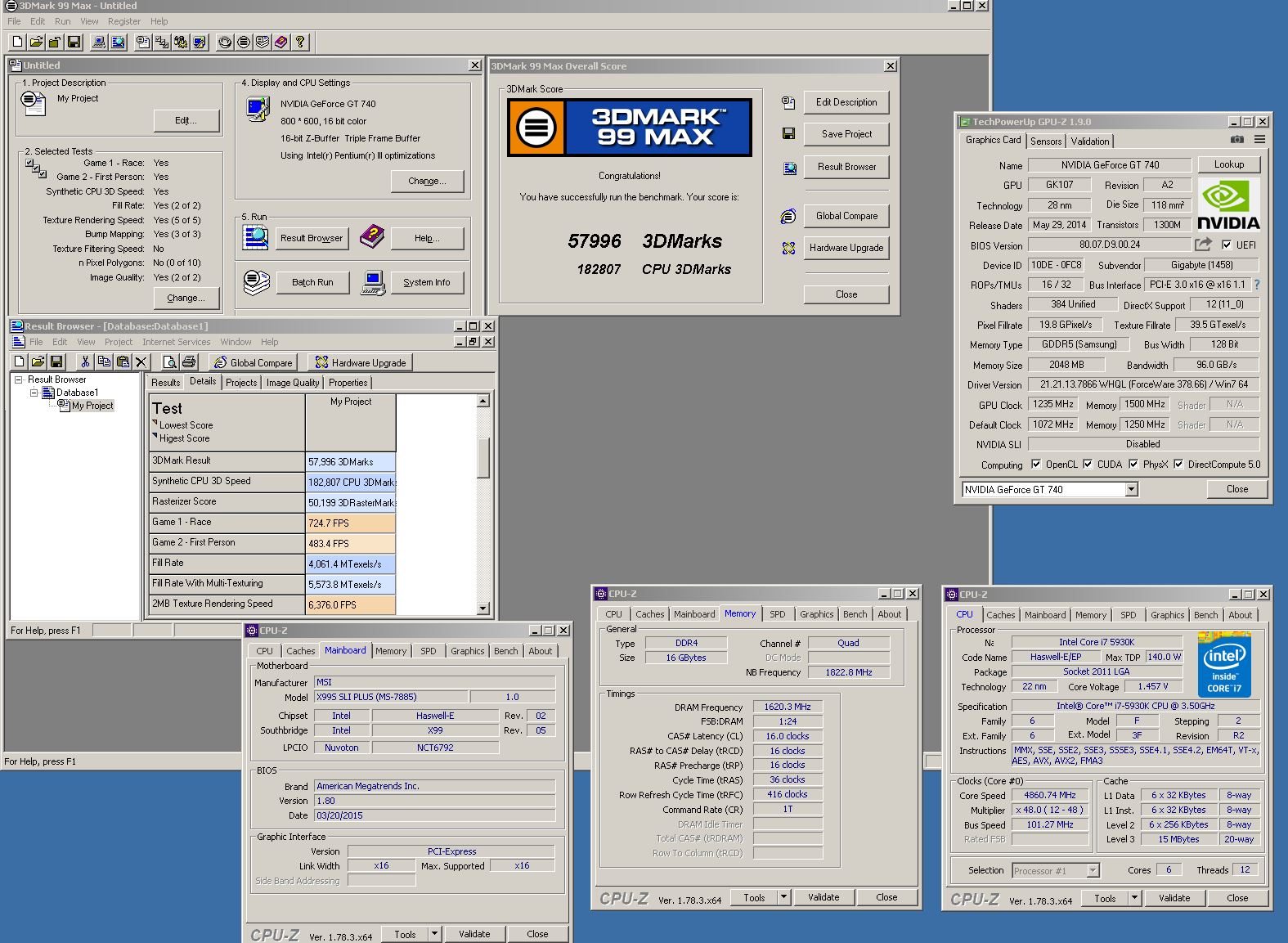Screen dimensions: 1288x943
Task: Click the Bus Interface question mark in GPU-Z
Action: point(1257,285)
